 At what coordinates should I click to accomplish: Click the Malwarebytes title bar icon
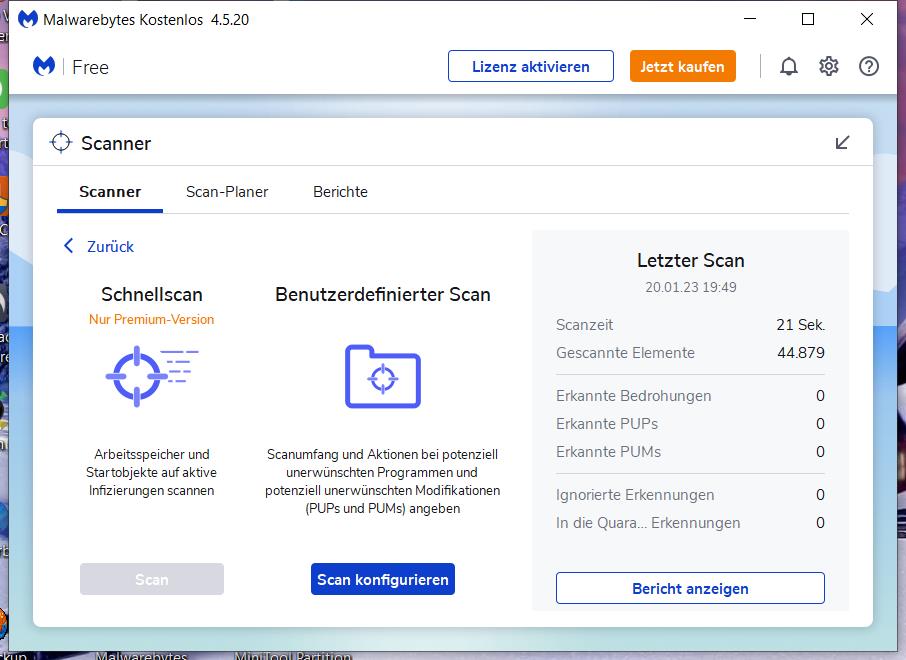(27, 19)
